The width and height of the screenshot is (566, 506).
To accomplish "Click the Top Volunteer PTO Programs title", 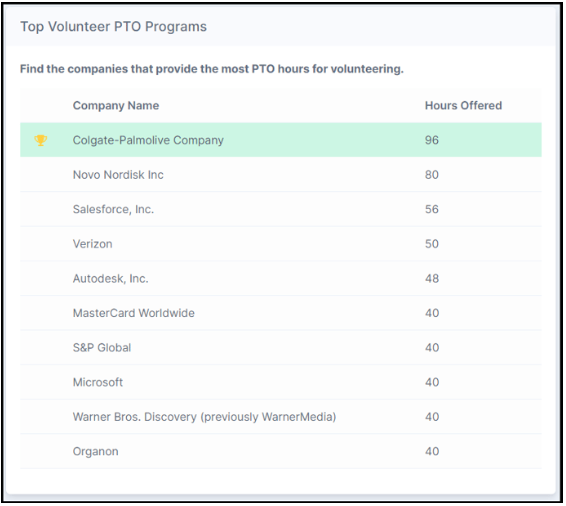I will coord(113,27).
